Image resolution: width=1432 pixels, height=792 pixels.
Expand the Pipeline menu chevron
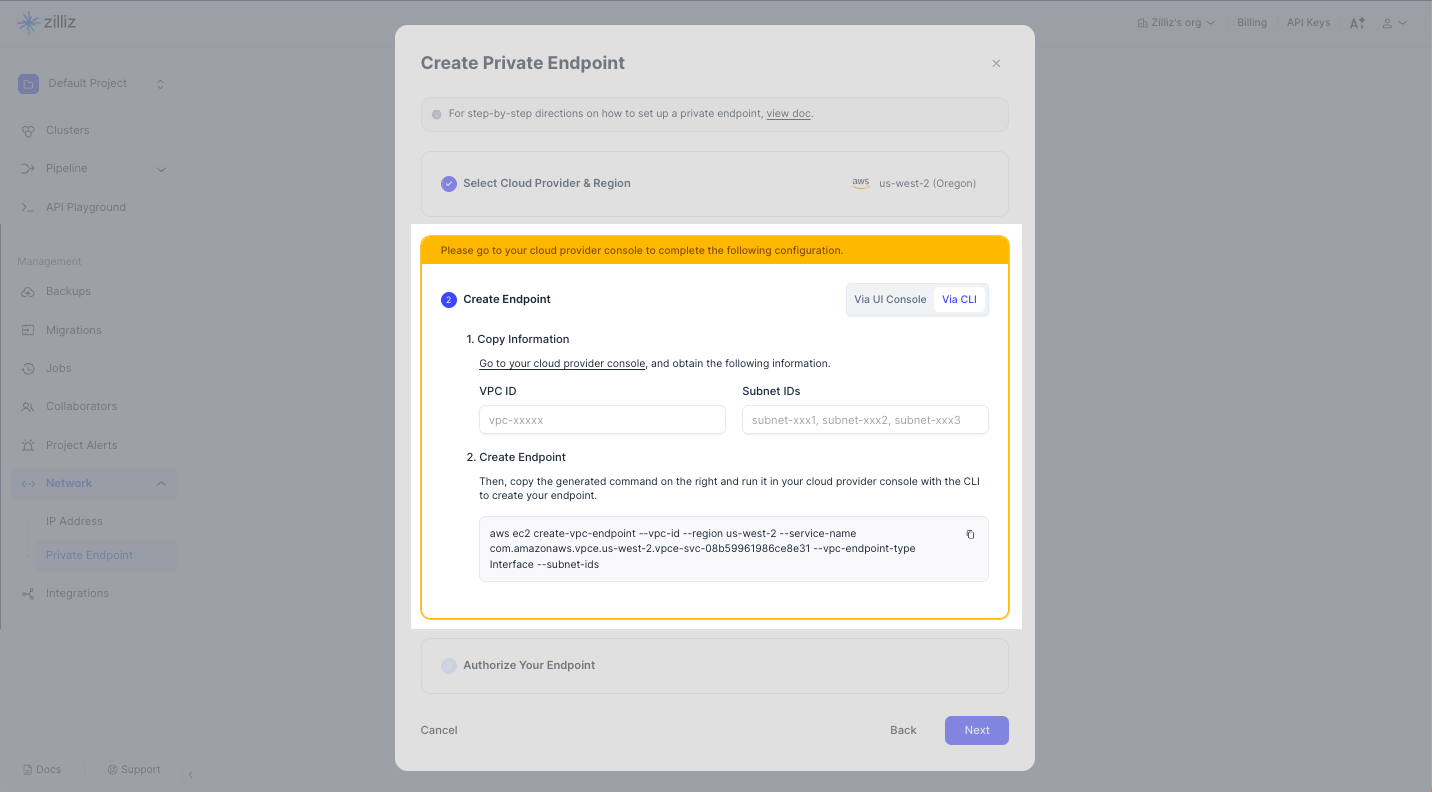pos(161,169)
